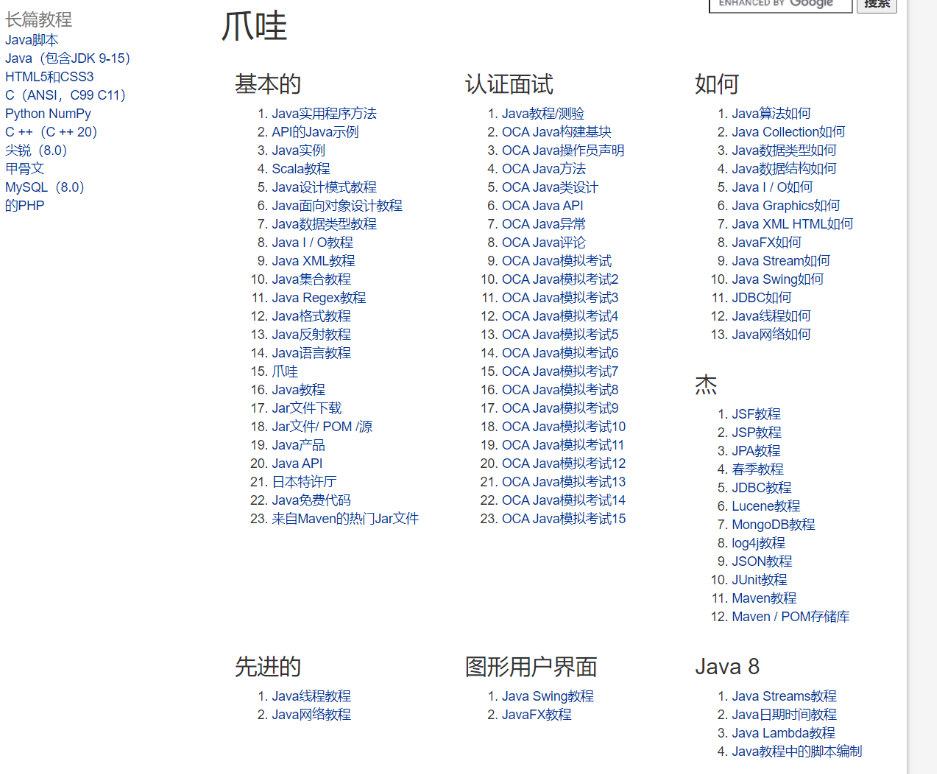Open Jar文件/ POM /源 link
The width and height of the screenshot is (937, 774).
322,427
